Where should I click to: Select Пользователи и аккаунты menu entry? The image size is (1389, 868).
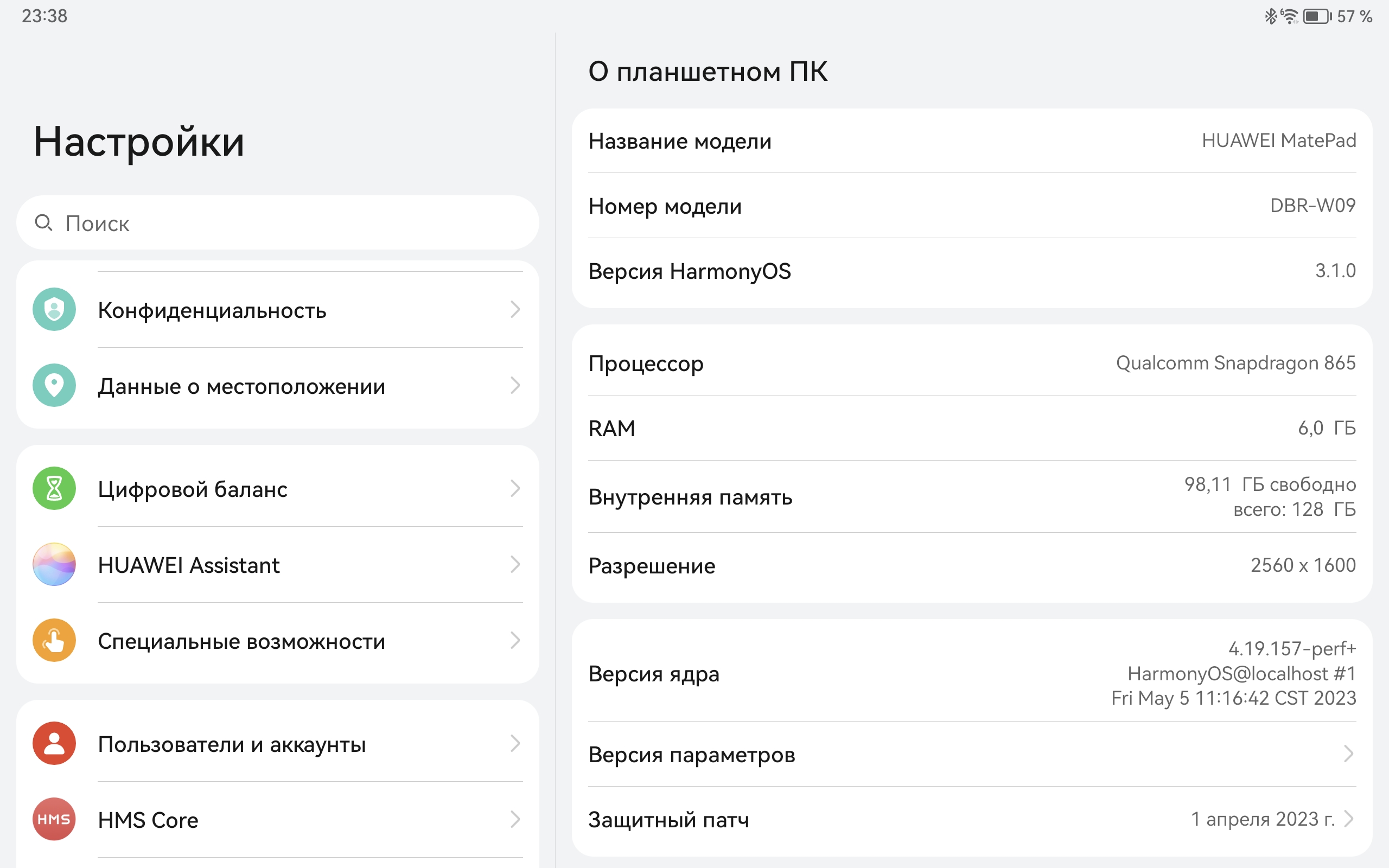(278, 743)
